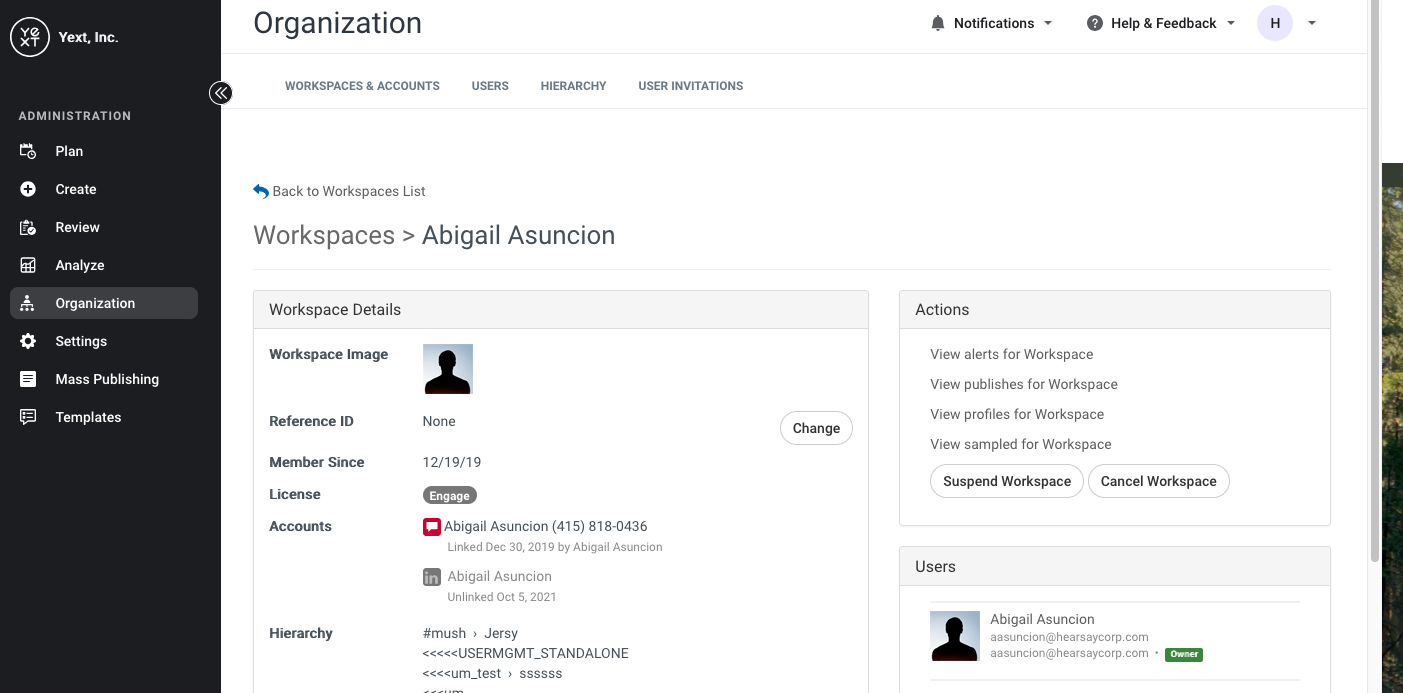The height and width of the screenshot is (693, 1403).
Task: Expand the Help & Feedback dropdown
Action: coord(1231,23)
